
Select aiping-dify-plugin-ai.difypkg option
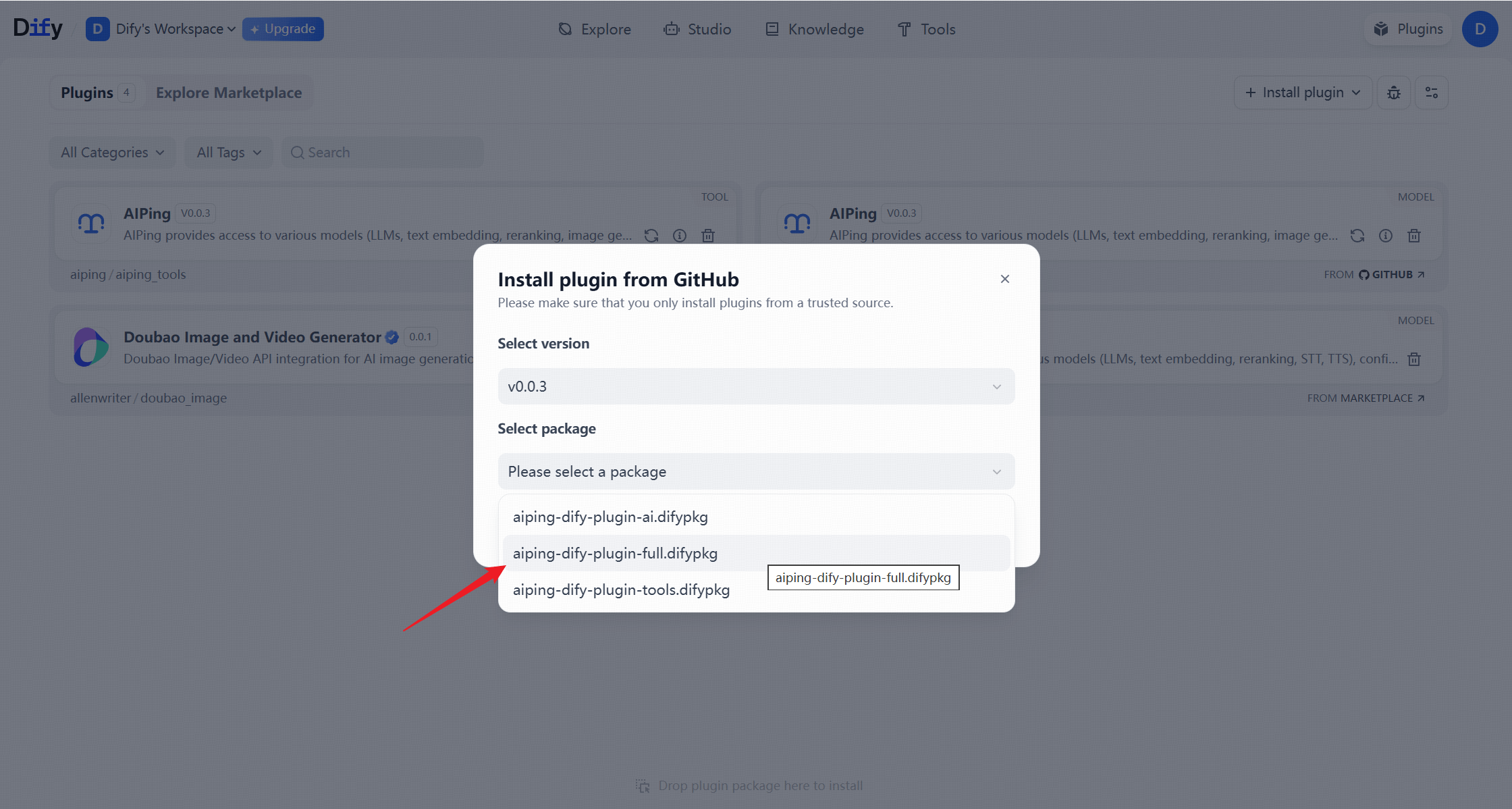pos(610,517)
